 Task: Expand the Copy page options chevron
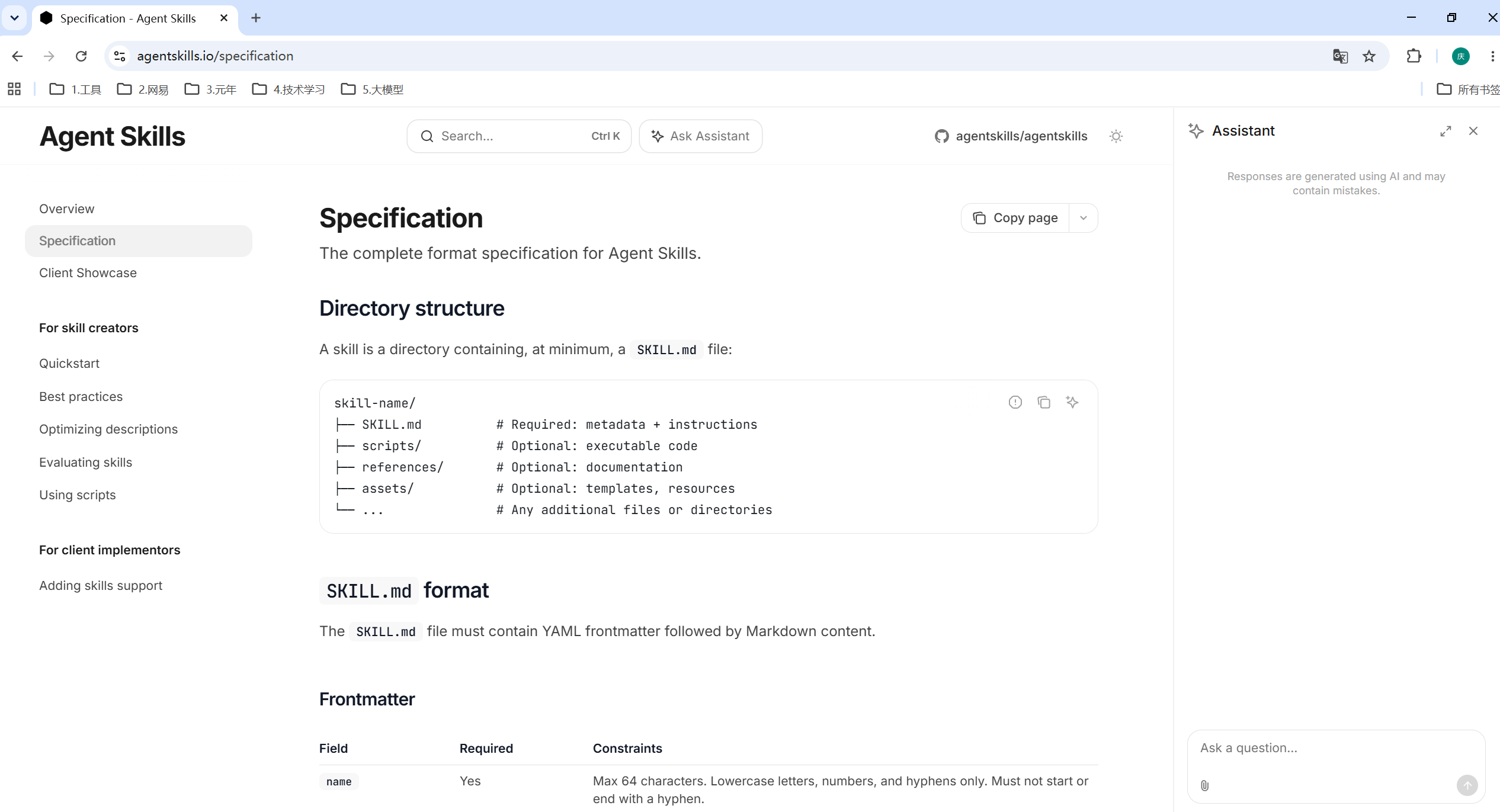point(1084,218)
